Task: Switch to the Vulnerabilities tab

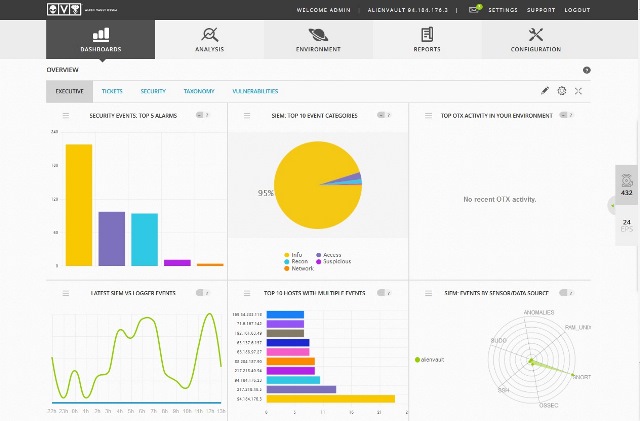Action: [x=256, y=91]
